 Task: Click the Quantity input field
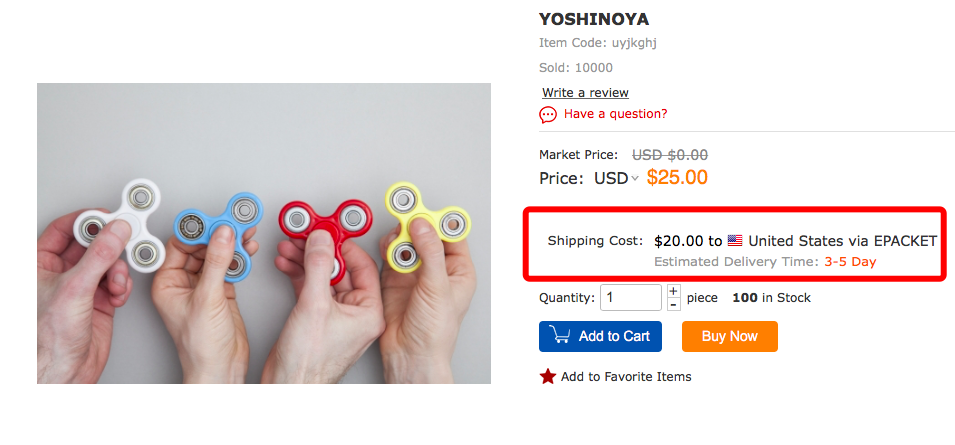click(x=630, y=298)
